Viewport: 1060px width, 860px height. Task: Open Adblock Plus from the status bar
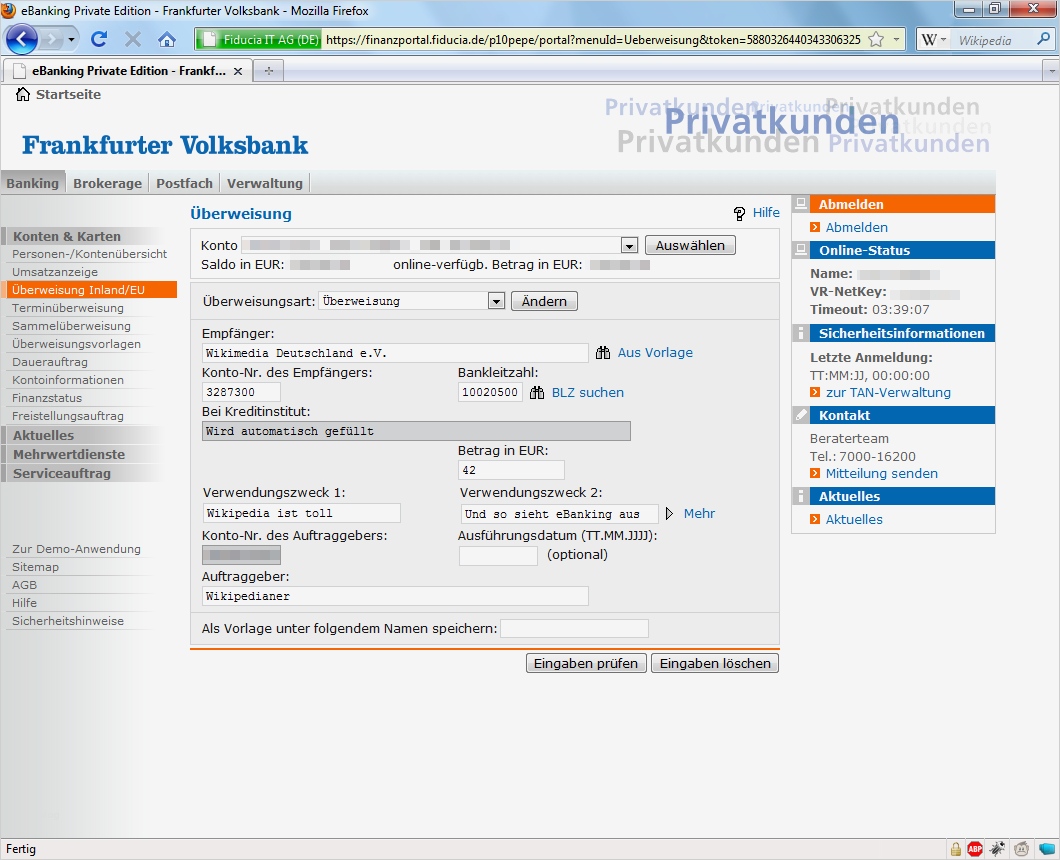[975, 848]
